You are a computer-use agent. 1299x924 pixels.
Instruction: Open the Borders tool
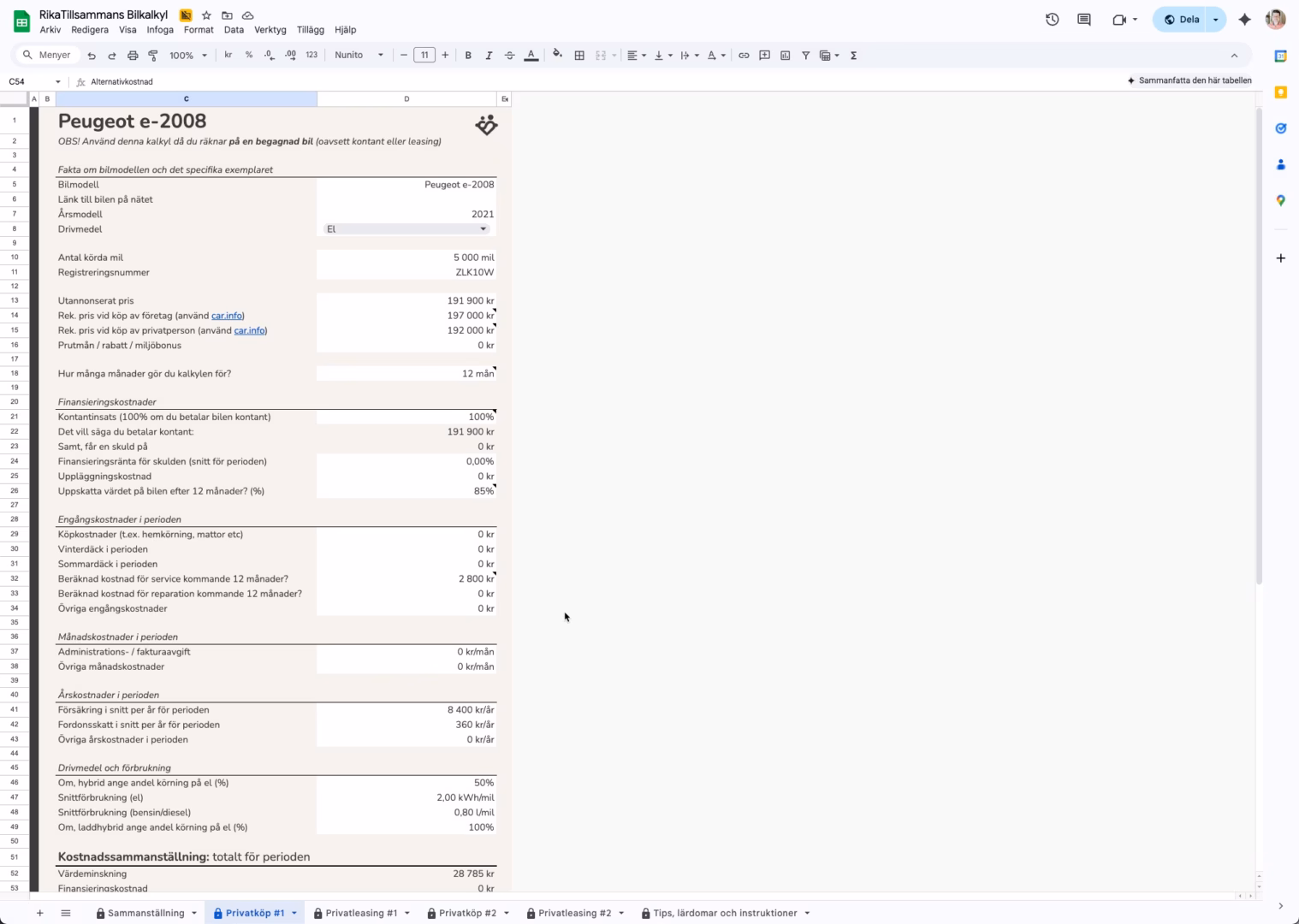click(x=579, y=56)
